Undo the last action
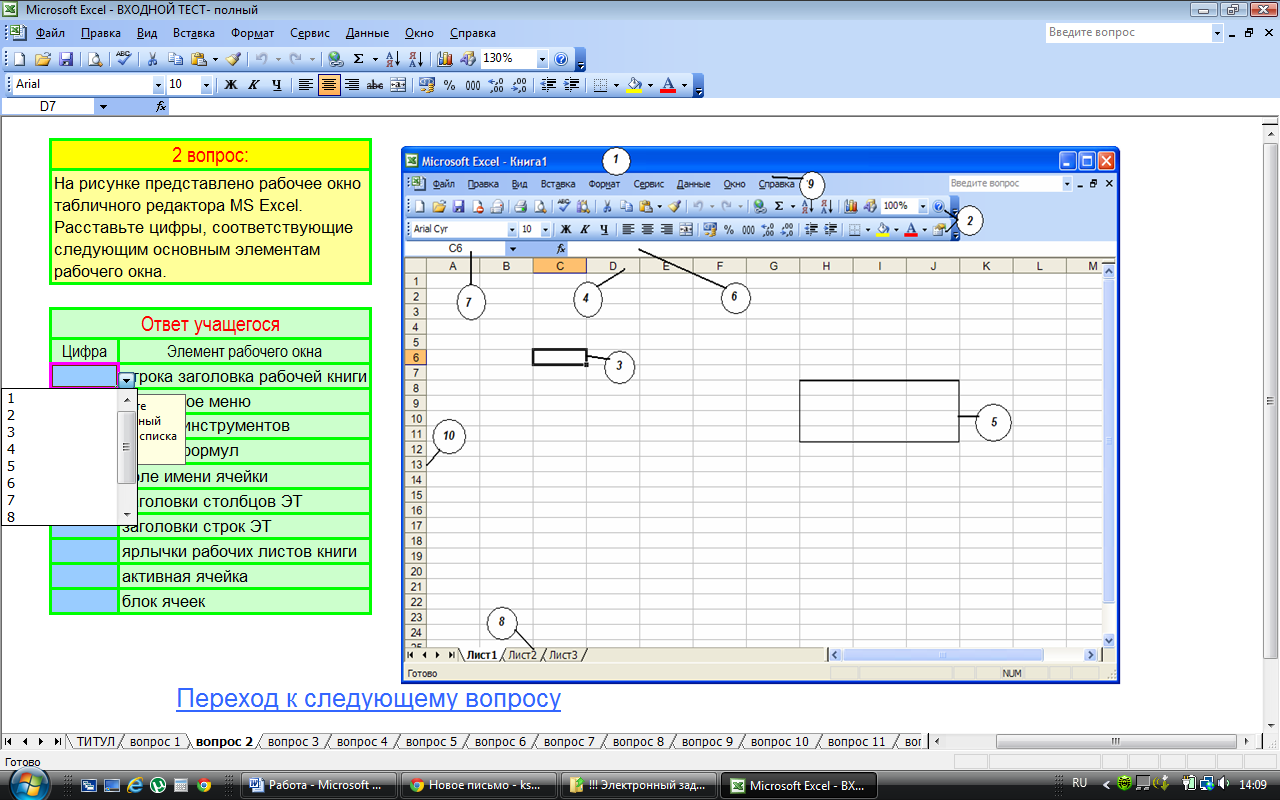The width and height of the screenshot is (1280, 800). point(261,59)
